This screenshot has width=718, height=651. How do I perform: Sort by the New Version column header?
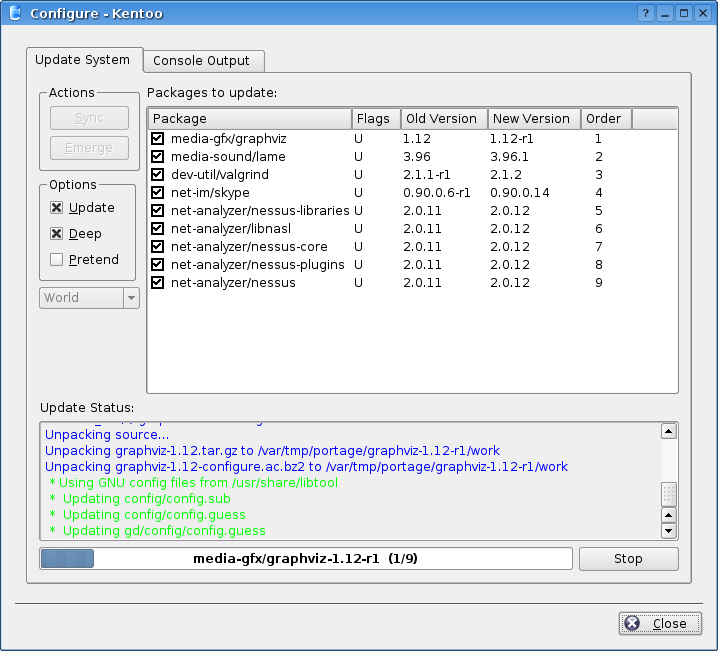534,119
